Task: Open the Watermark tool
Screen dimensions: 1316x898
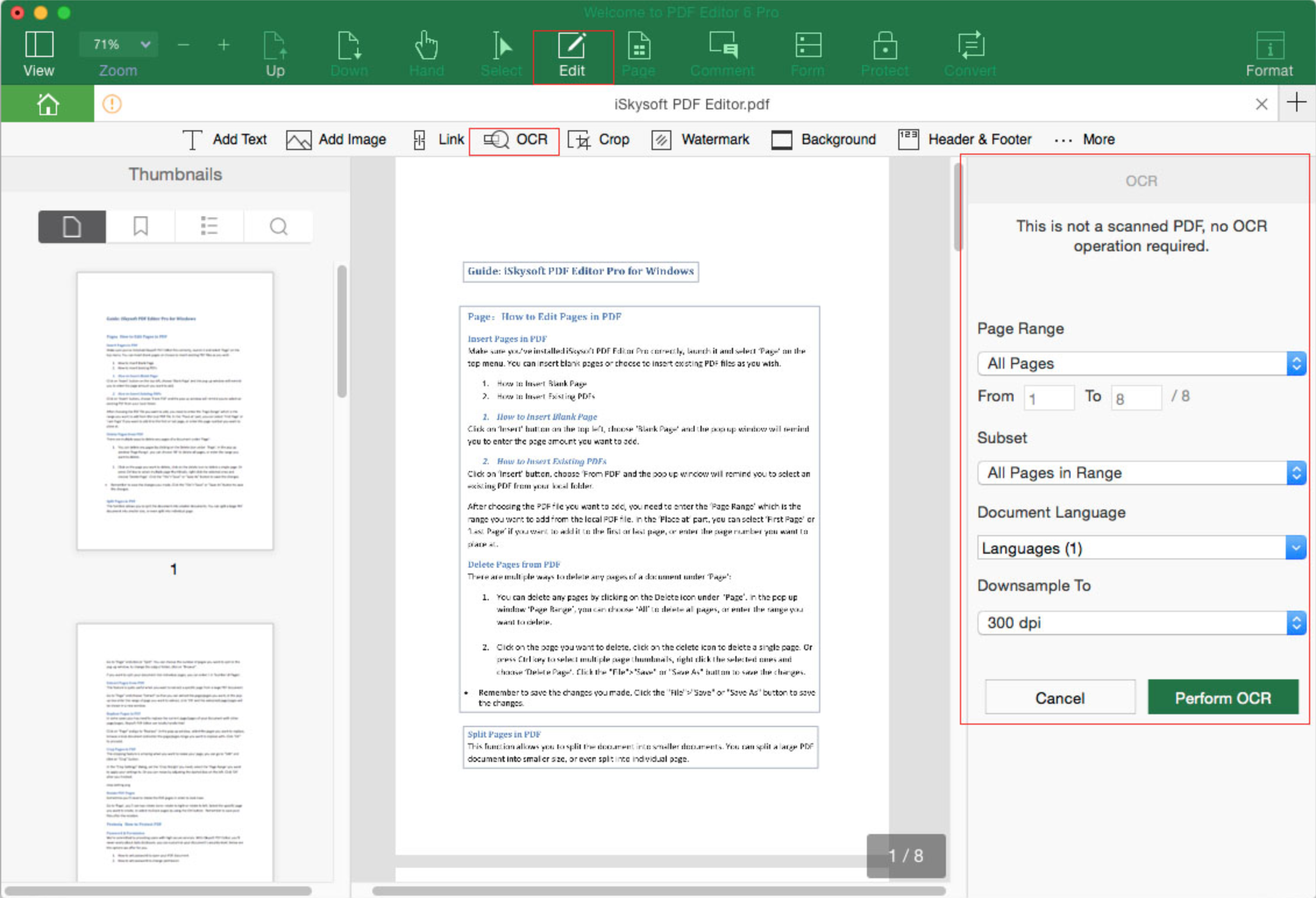Action: pos(700,140)
